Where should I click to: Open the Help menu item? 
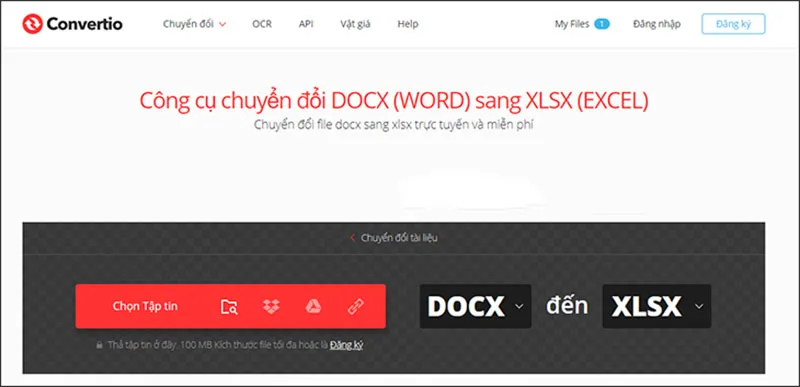pyautogui.click(x=408, y=24)
